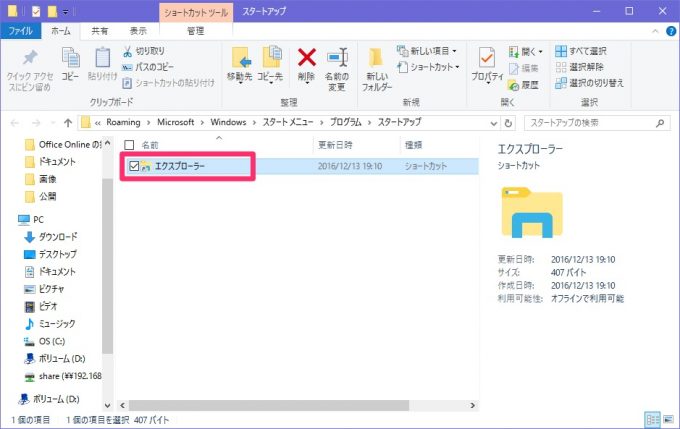Open Copy to (コピー先) menu
680x429 pixels.
(270, 65)
